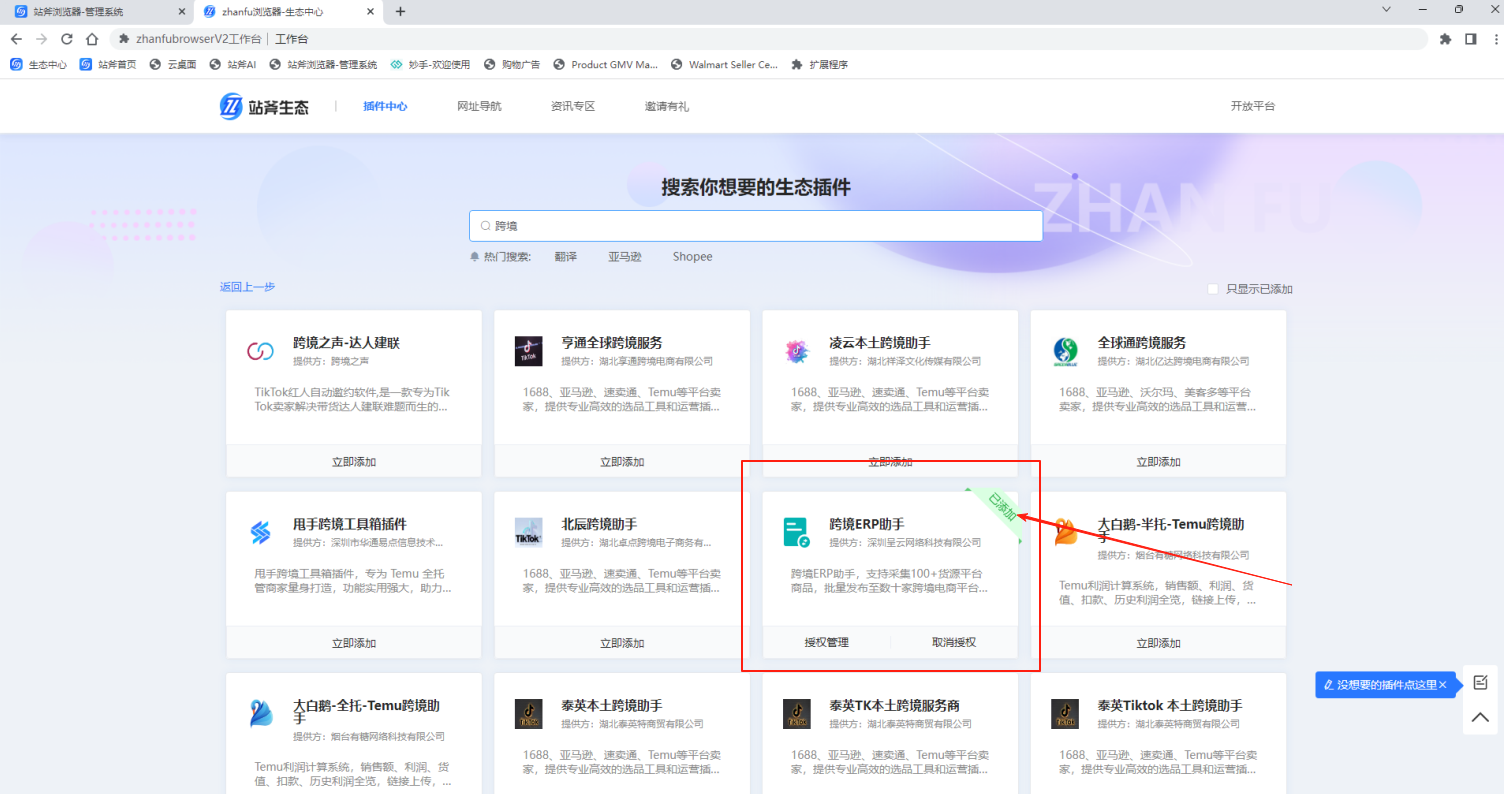Choose hot search term Shopee
1507x794 pixels.
[693, 257]
